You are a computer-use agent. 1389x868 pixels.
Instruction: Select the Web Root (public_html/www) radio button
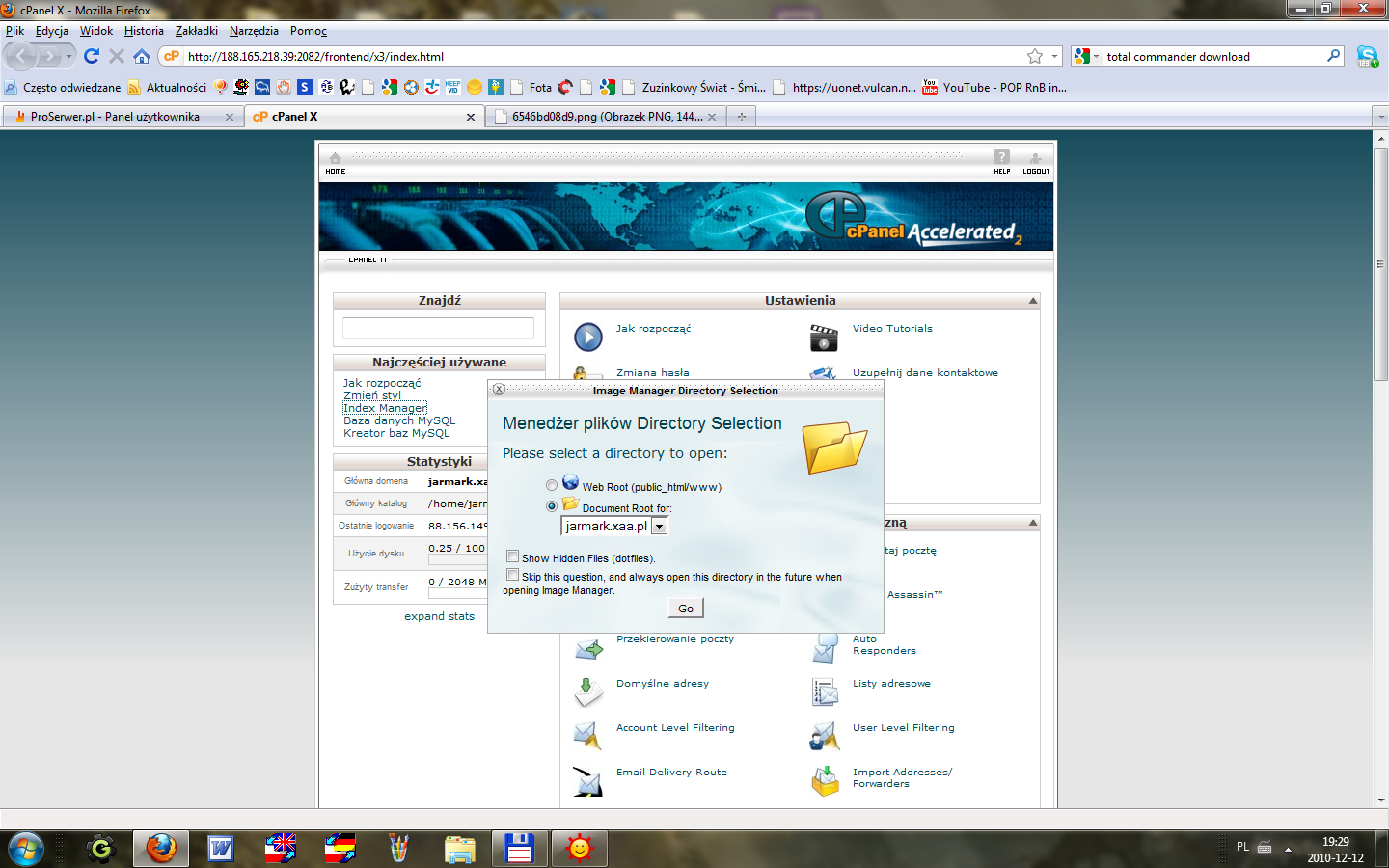[x=552, y=486]
